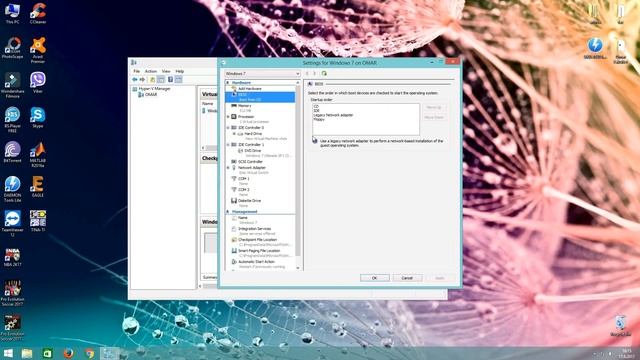Open Memory settings in hardware tree

(244, 106)
